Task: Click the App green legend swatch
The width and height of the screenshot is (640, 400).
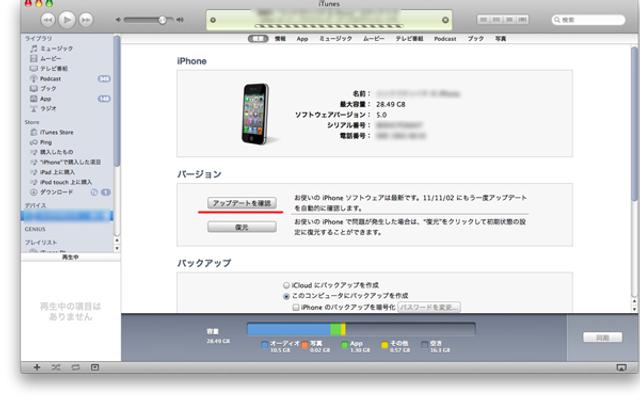Action: [344, 345]
